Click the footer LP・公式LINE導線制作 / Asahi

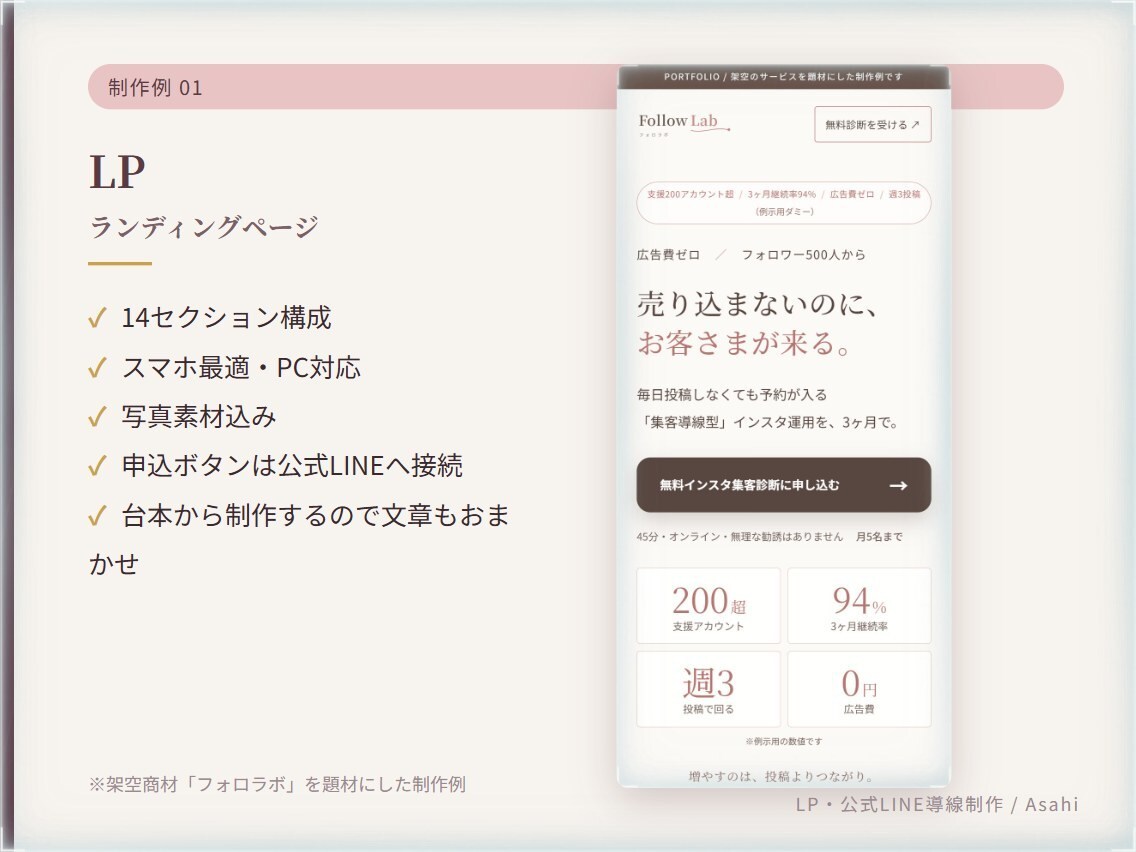point(937,804)
